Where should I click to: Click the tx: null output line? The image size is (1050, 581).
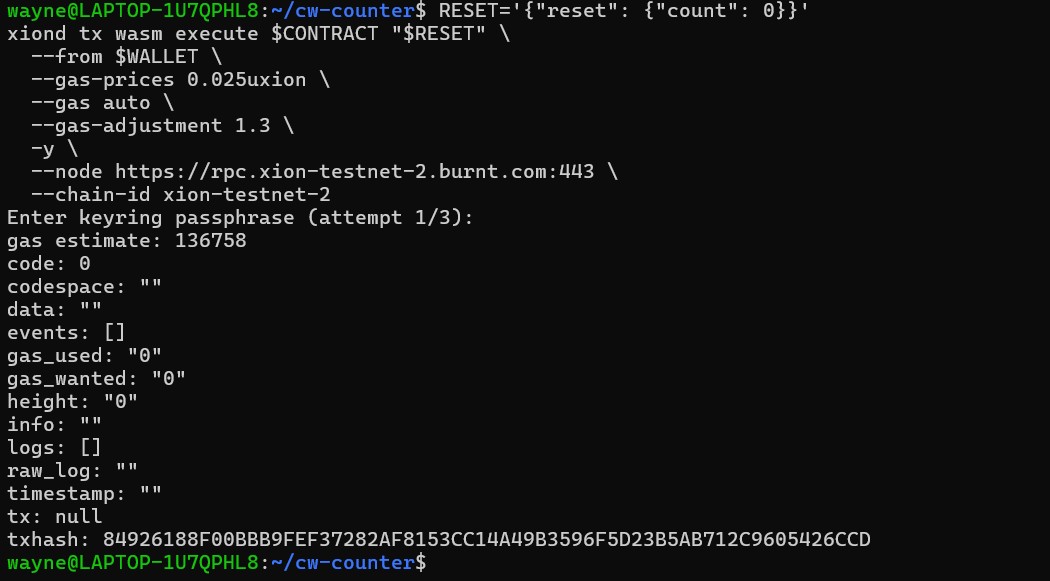54,517
